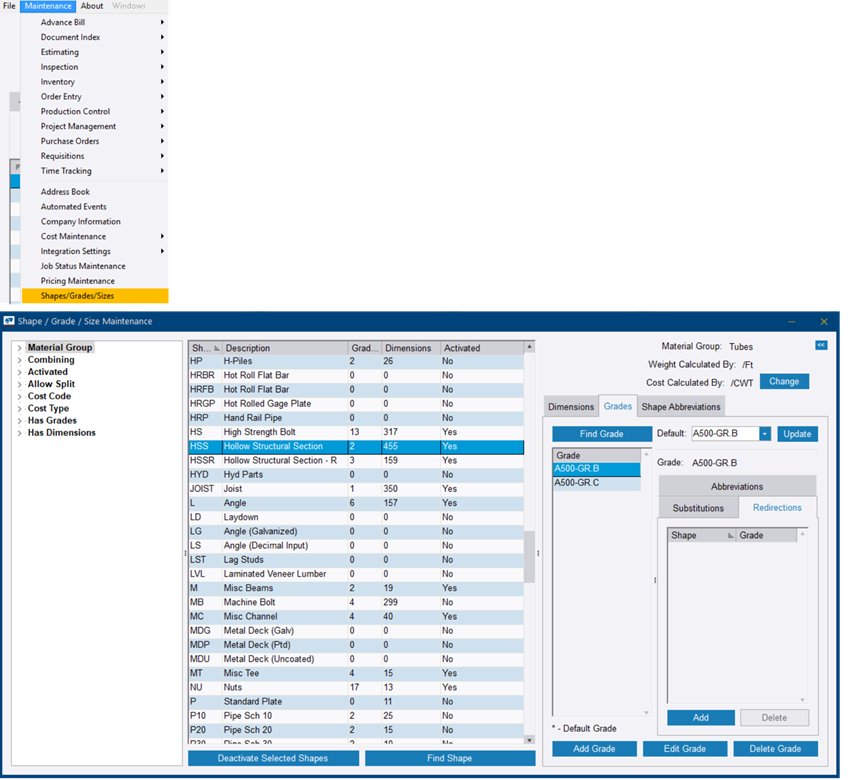Open the Redirections tab

click(777, 508)
